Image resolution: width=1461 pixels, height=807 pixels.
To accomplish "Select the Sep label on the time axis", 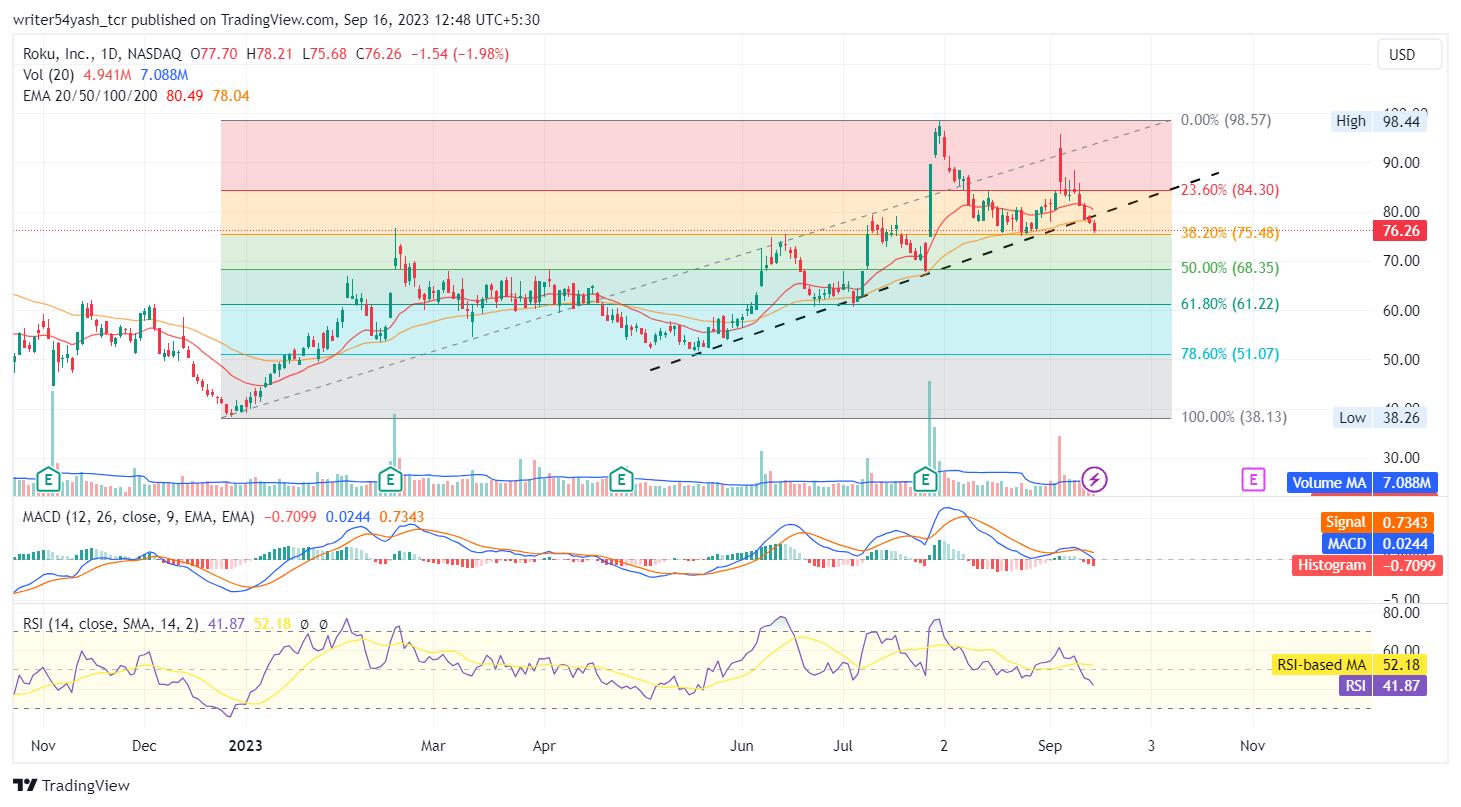I will point(1050,745).
